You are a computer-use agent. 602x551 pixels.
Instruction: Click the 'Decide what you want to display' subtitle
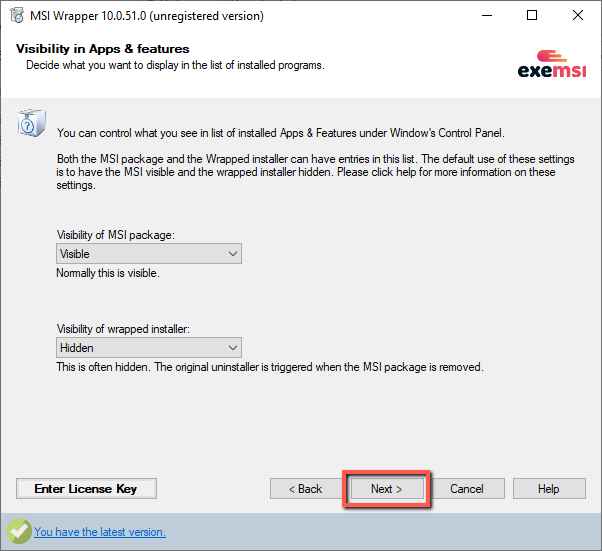175,65
